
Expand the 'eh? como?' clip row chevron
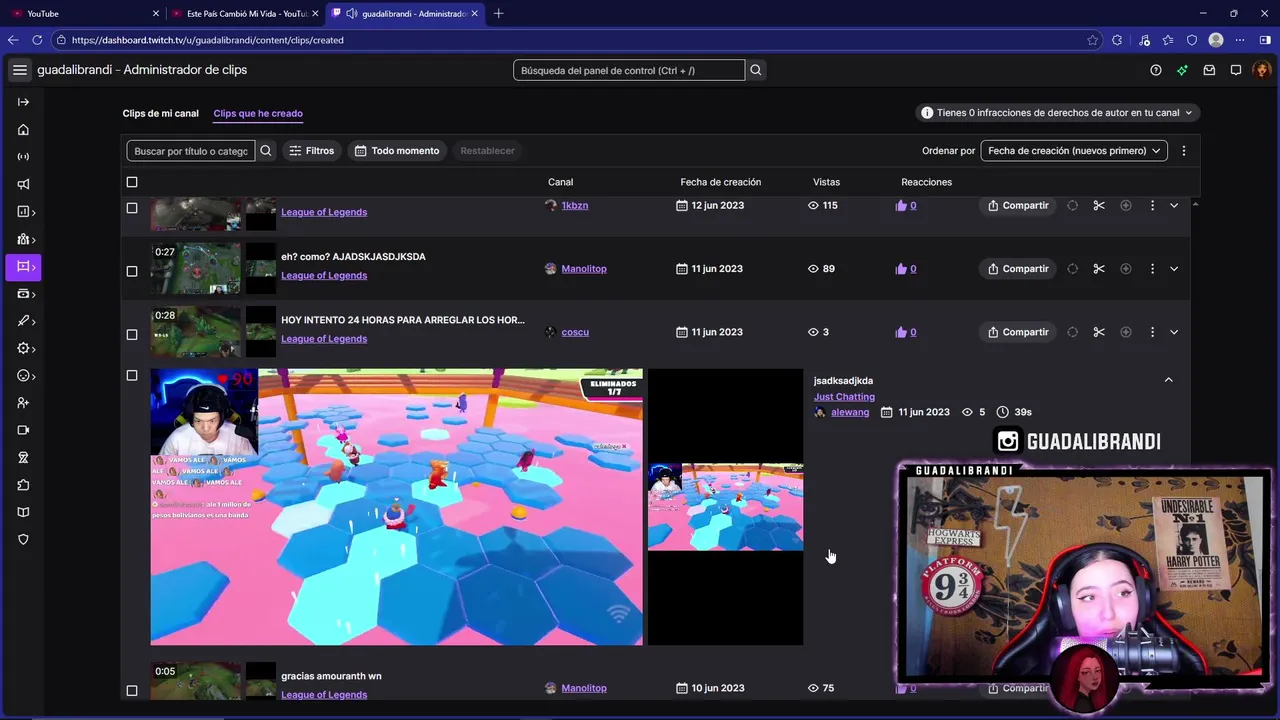click(x=1174, y=269)
